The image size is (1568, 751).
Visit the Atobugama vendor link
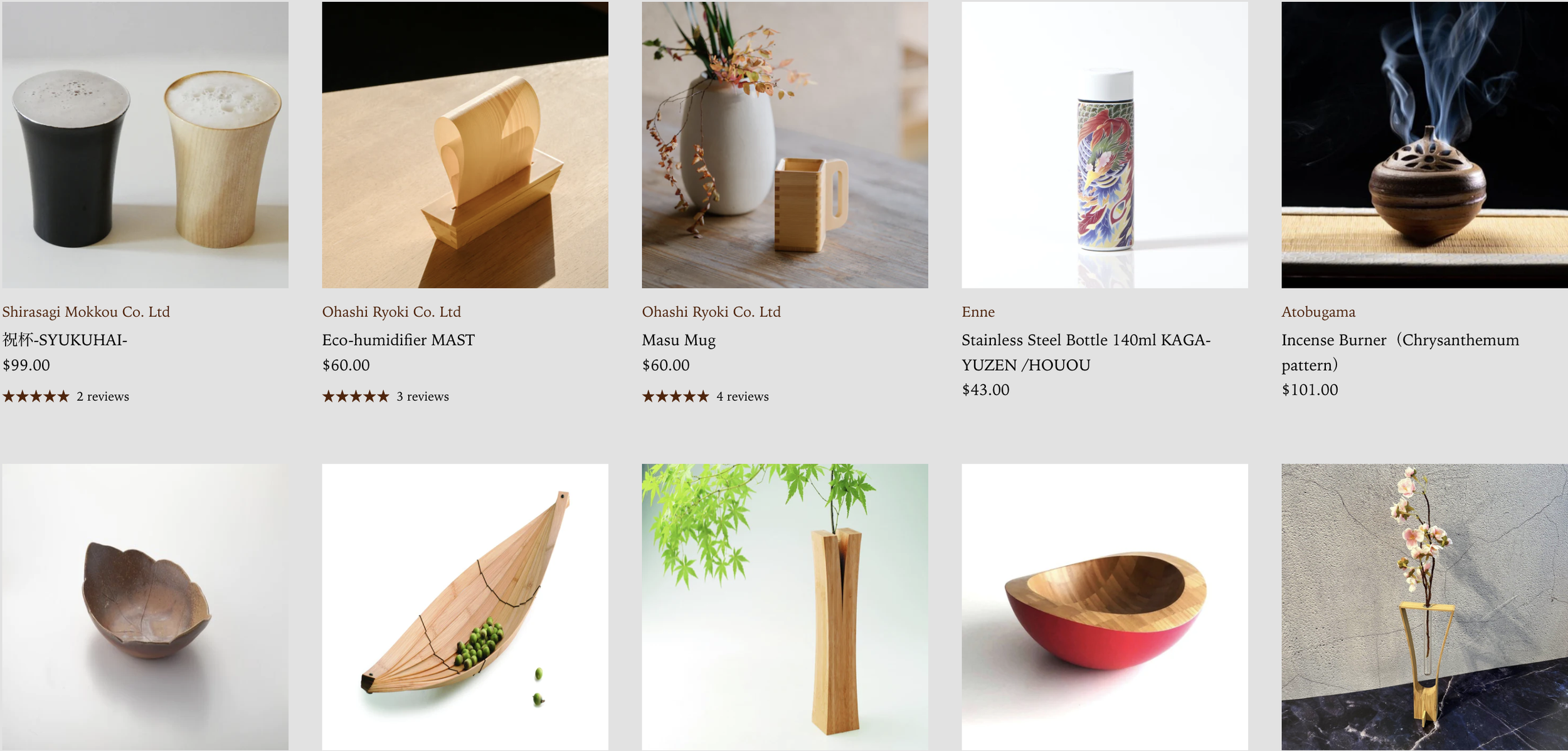tap(1318, 312)
